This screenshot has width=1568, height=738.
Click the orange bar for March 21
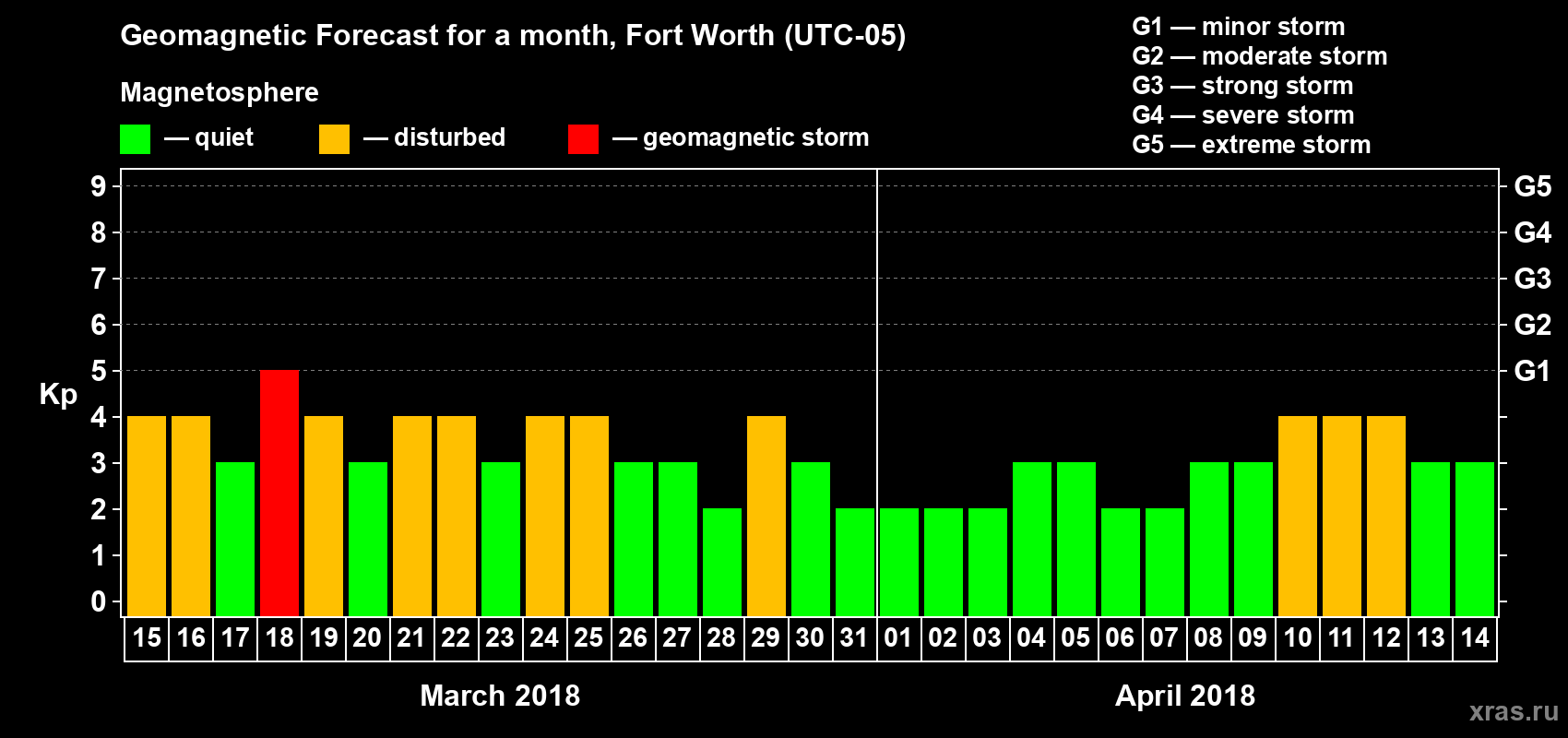point(412,517)
